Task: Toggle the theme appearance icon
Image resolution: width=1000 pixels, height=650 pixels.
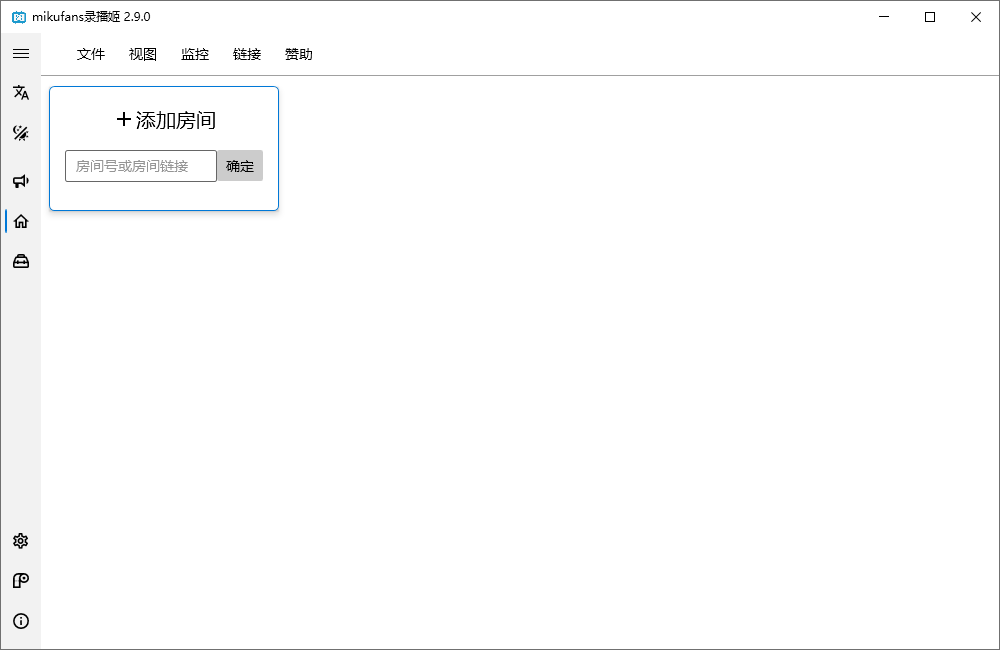Action: coord(20,132)
